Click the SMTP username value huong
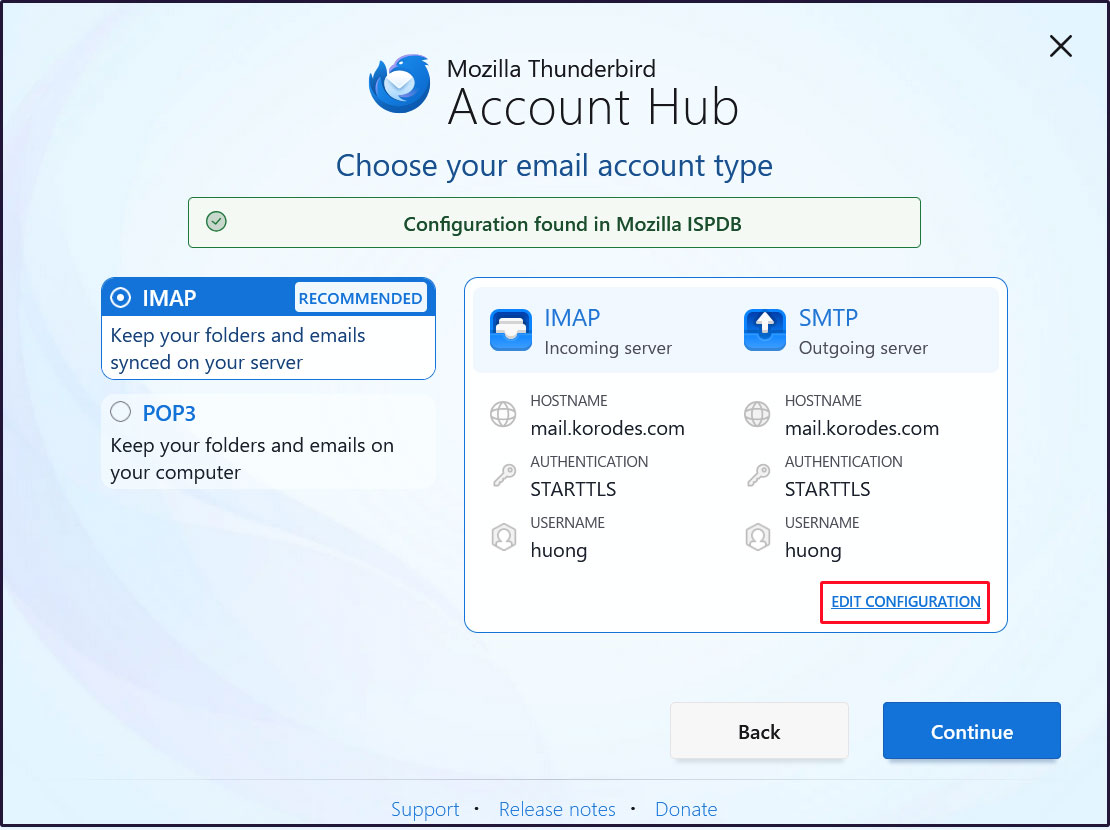 813,551
